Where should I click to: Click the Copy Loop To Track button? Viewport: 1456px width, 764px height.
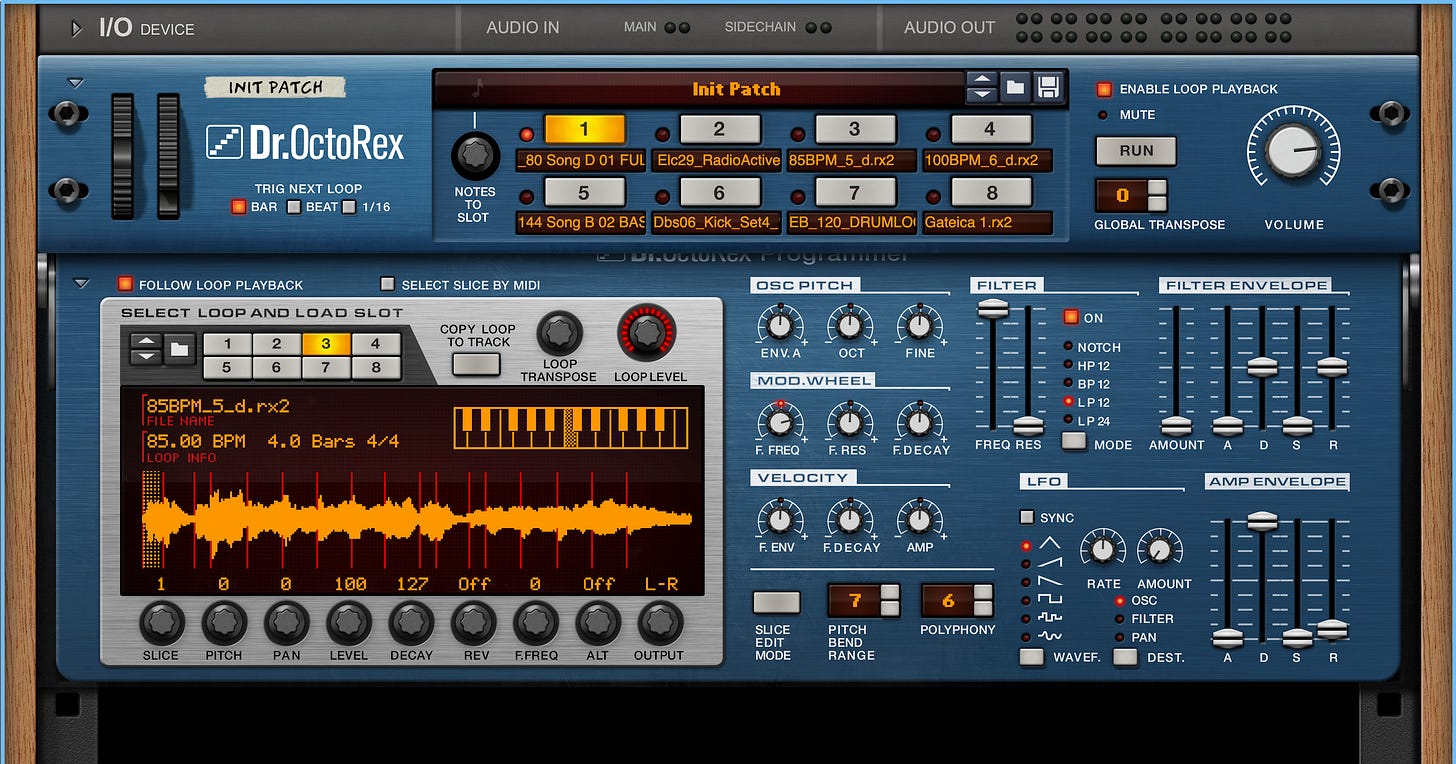(x=476, y=364)
